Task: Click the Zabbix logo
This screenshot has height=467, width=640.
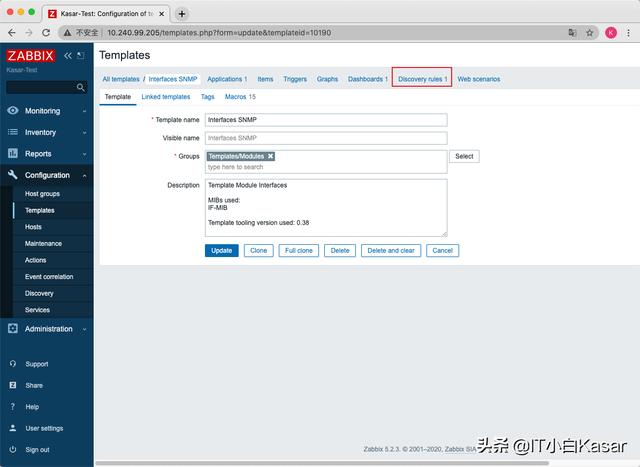Action: [x=31, y=56]
